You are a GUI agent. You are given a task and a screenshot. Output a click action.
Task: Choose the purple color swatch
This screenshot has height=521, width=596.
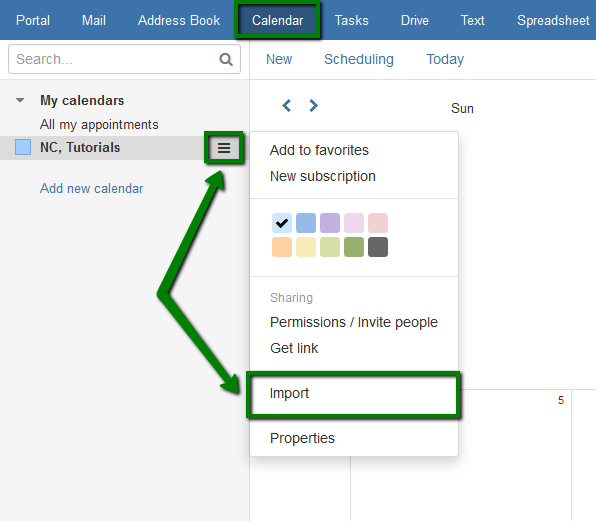[330, 223]
